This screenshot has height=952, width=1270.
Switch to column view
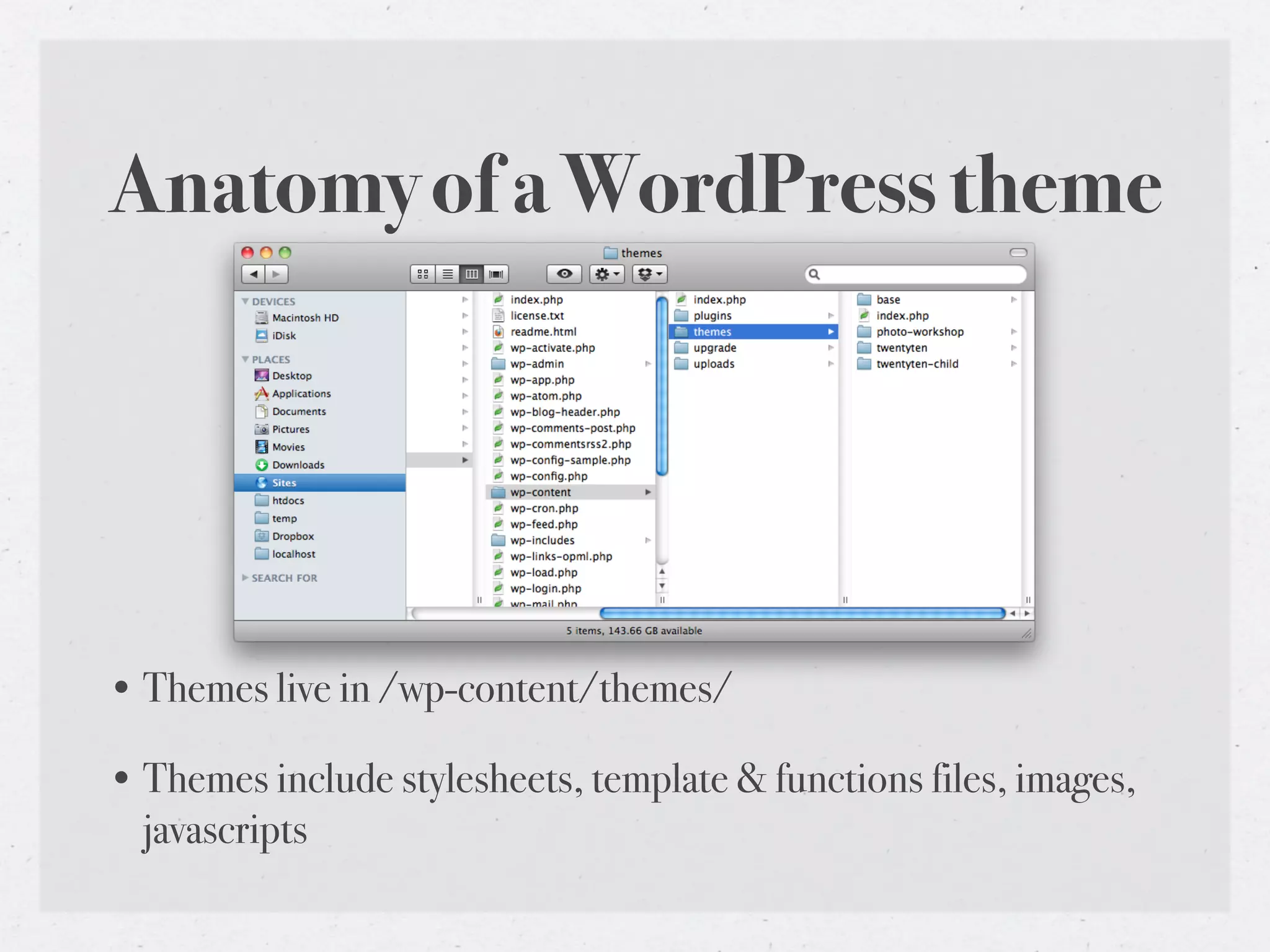(471, 274)
